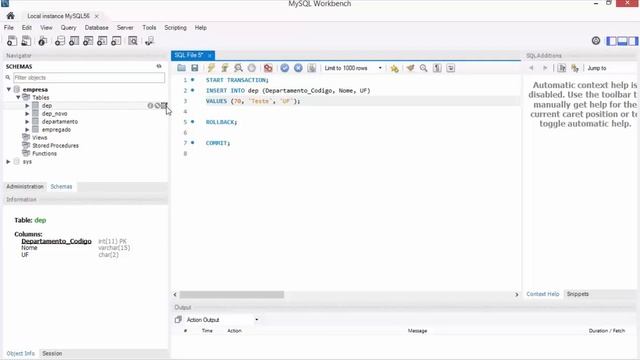Click the open script folder icon in editor toolbar

(x=181, y=68)
